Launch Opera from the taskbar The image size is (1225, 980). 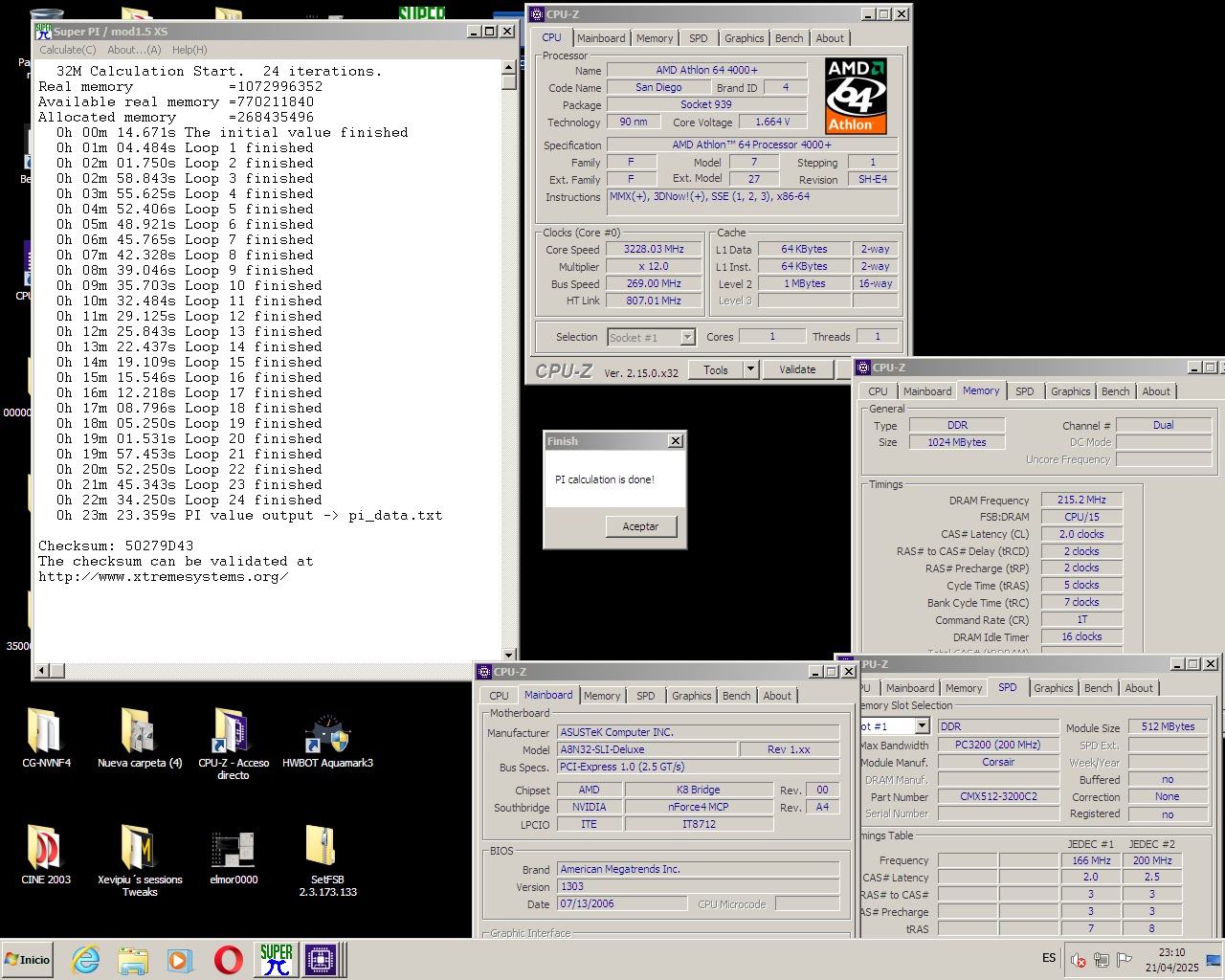pos(228,960)
